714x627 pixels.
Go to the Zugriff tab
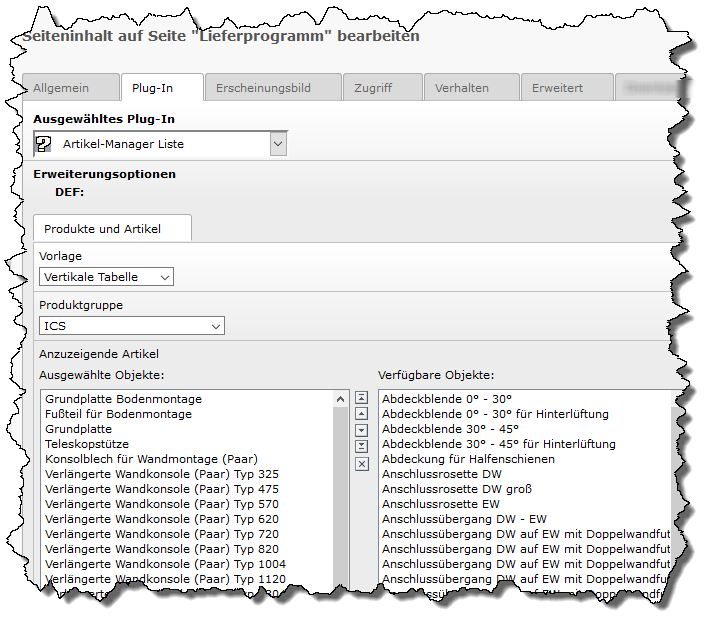tap(373, 88)
